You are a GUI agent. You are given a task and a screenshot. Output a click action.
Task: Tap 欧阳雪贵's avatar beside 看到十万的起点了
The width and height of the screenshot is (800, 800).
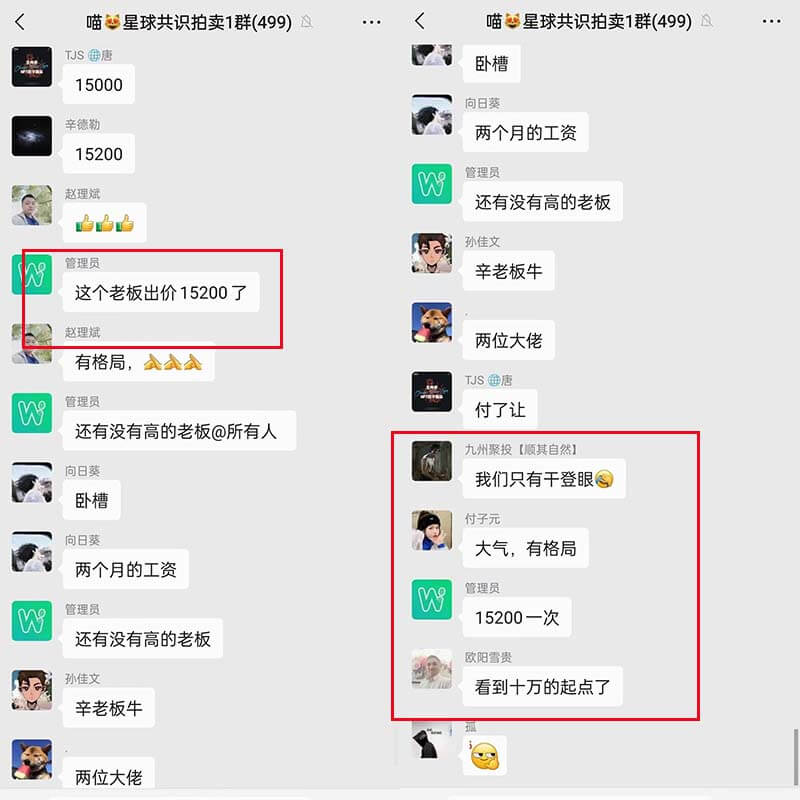432,669
